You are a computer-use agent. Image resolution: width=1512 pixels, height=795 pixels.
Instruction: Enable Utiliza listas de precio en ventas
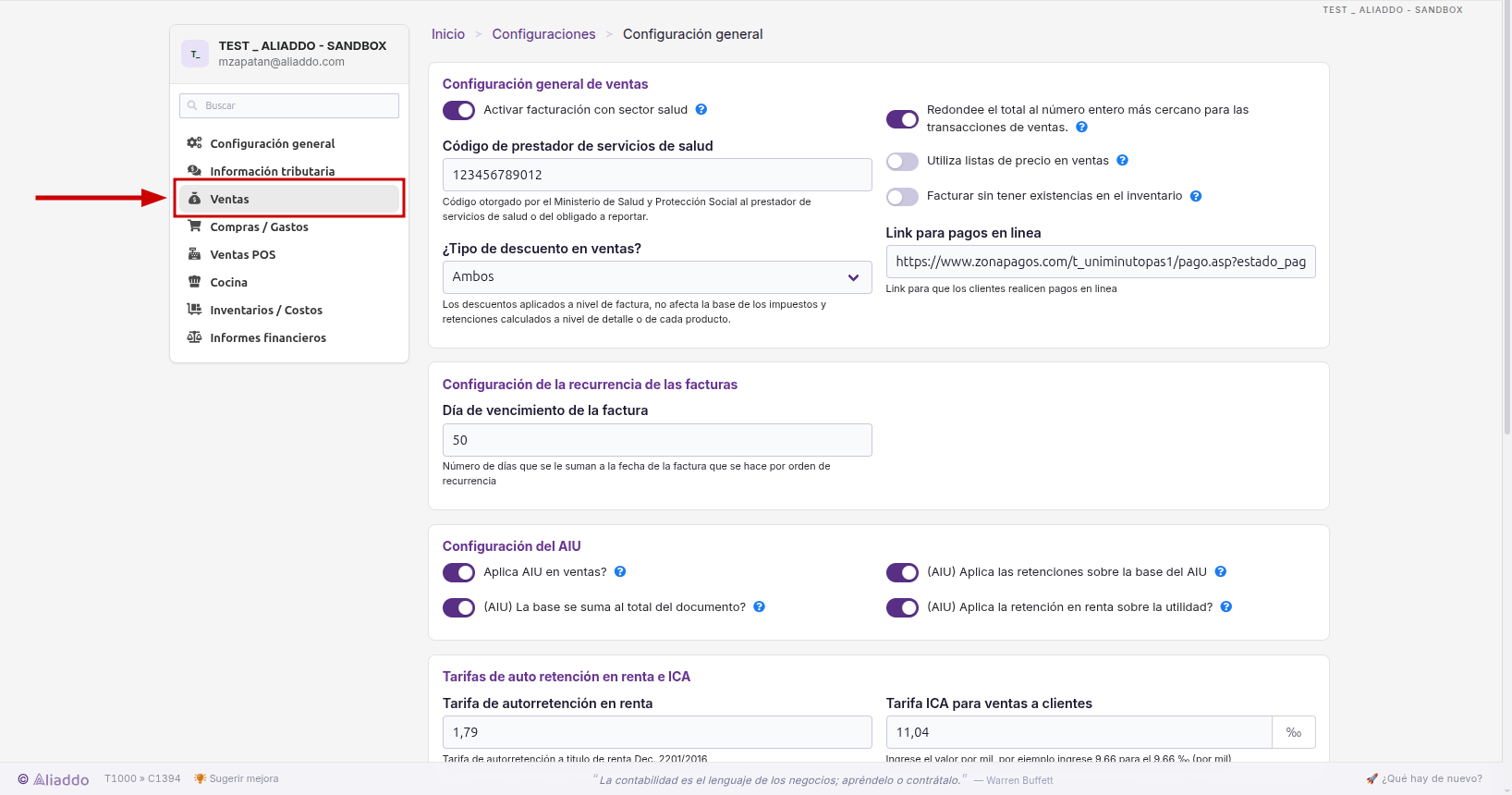[902, 161]
